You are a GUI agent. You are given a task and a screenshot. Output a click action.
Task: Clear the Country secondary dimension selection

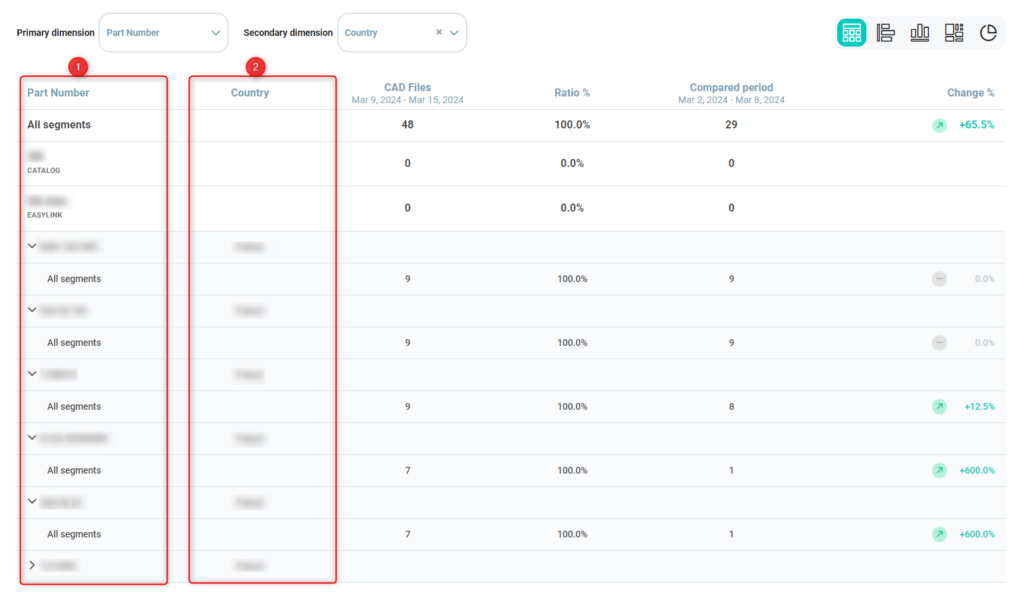pyautogui.click(x=438, y=32)
